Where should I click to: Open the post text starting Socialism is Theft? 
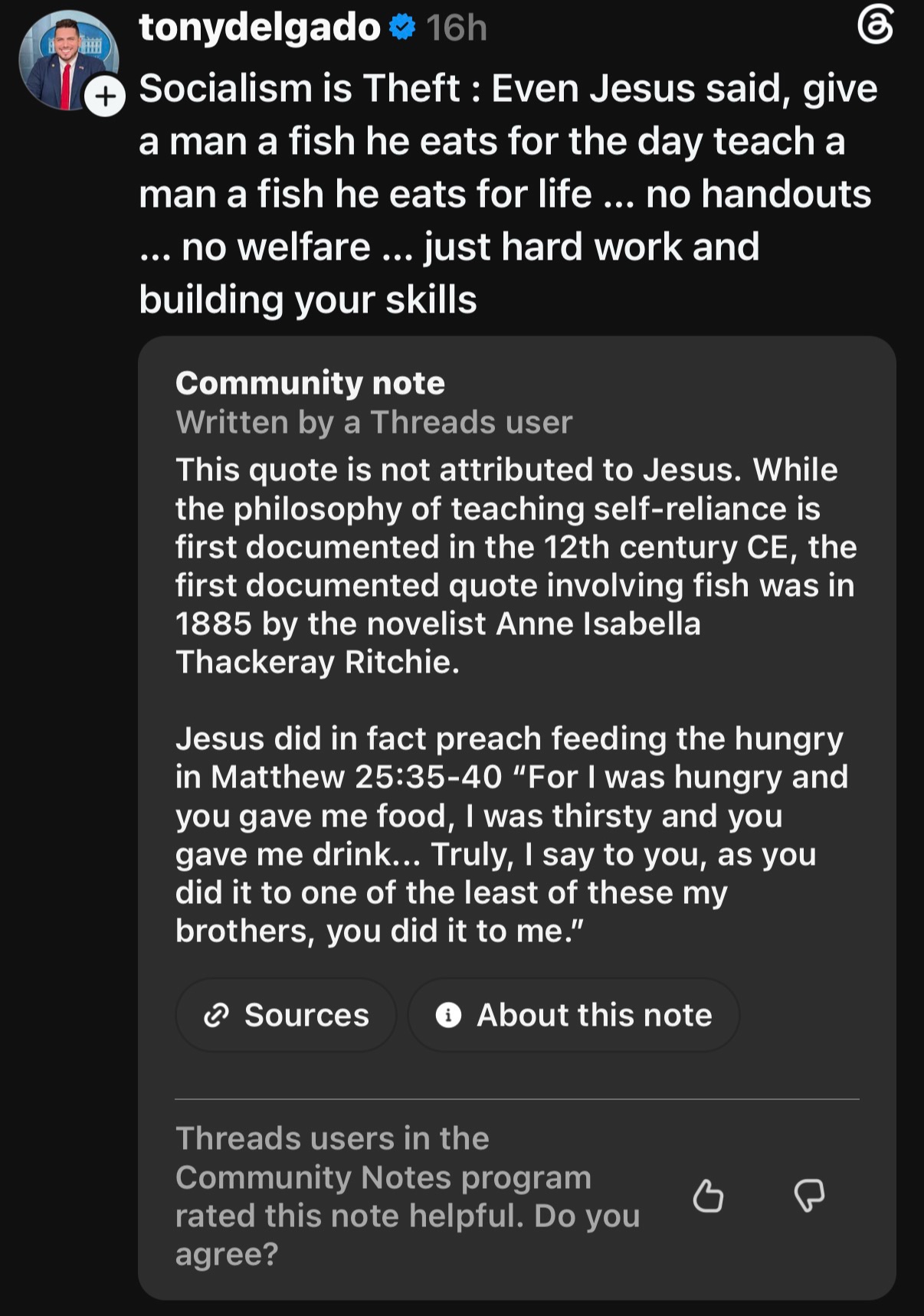tap(508, 194)
